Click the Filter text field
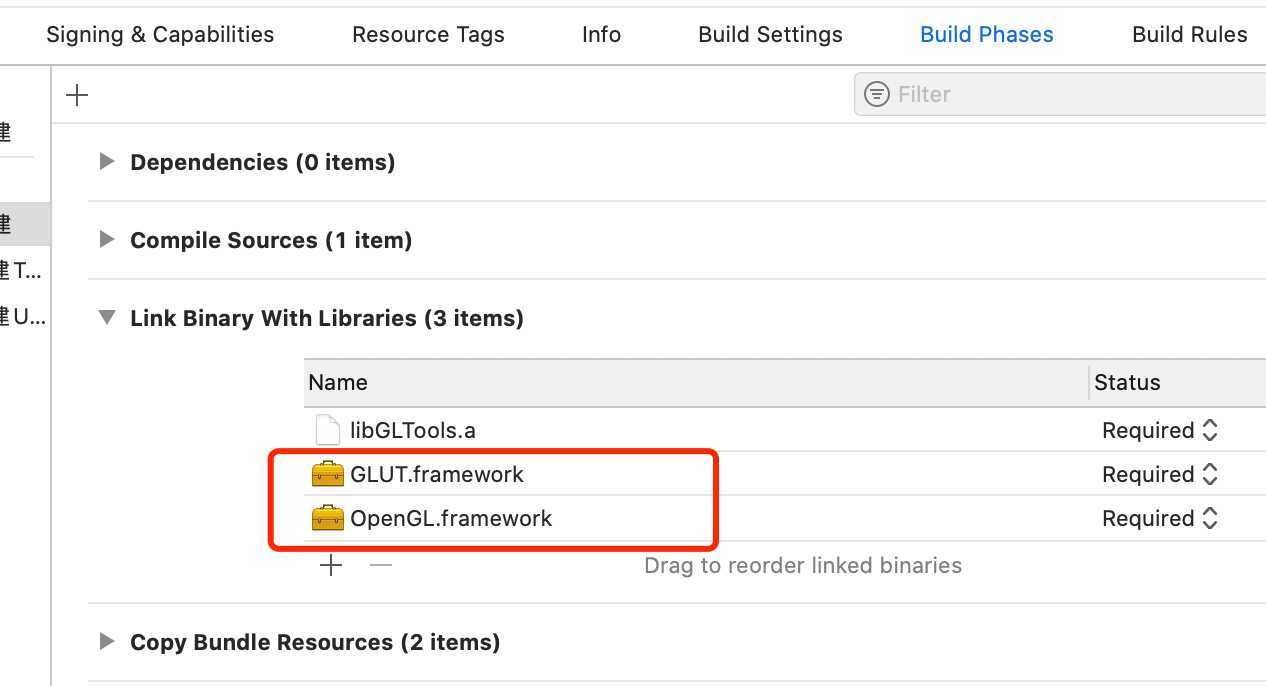1266x686 pixels. point(1070,94)
